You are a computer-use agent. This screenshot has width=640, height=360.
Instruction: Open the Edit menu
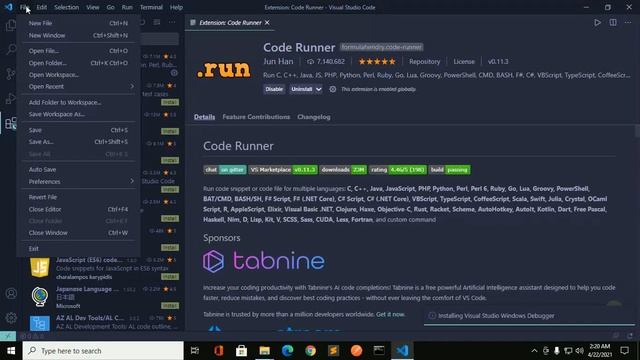tap(42, 7)
